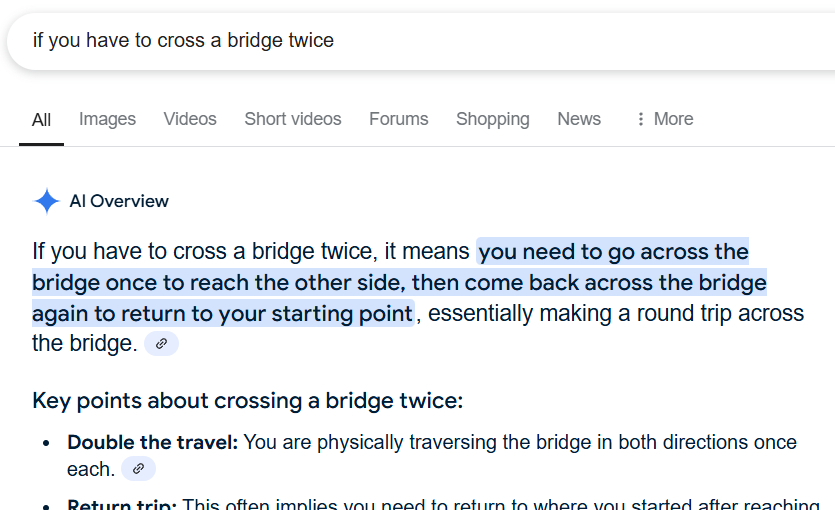Click the blue AI Overview sparkle icon
The image size is (835, 510).
coord(47,201)
